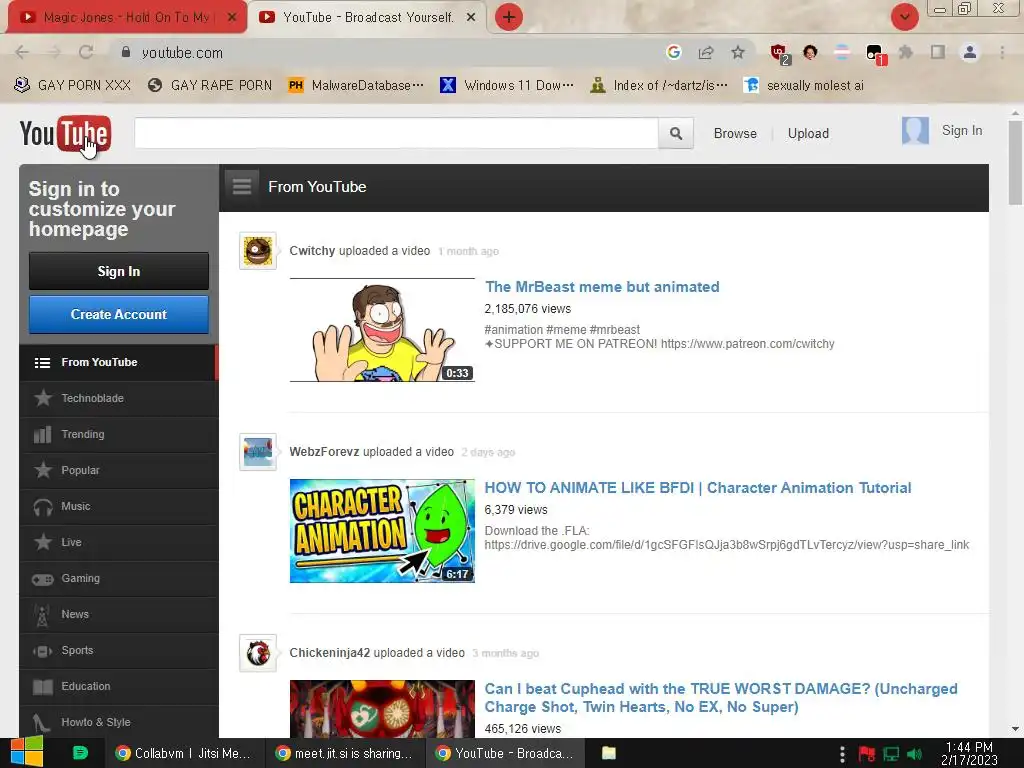Click inside the YouTube search box
The image size is (1024, 768).
396,133
